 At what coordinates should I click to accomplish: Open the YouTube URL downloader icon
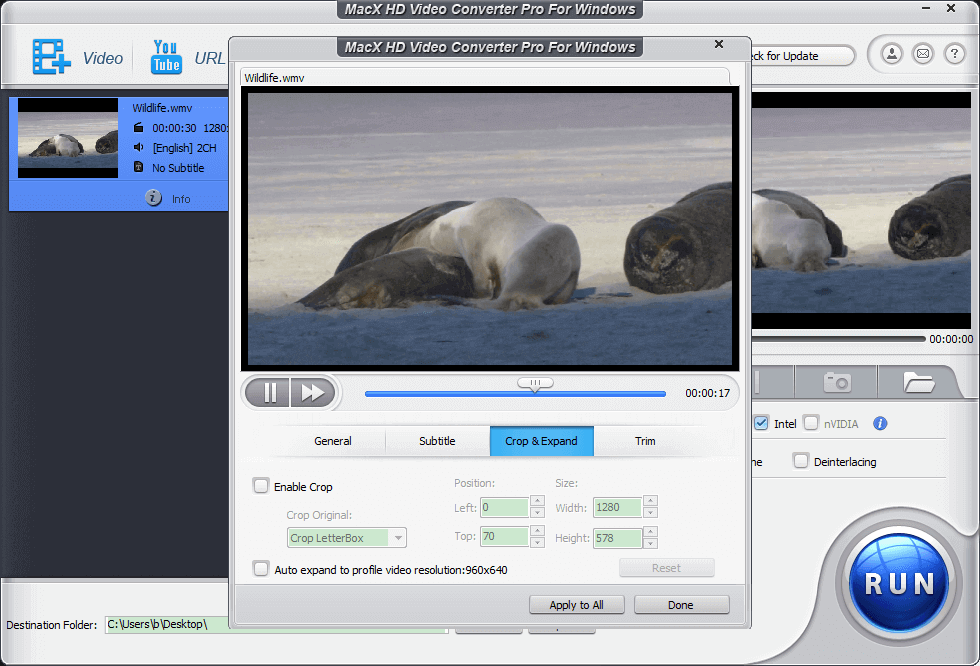[166, 57]
